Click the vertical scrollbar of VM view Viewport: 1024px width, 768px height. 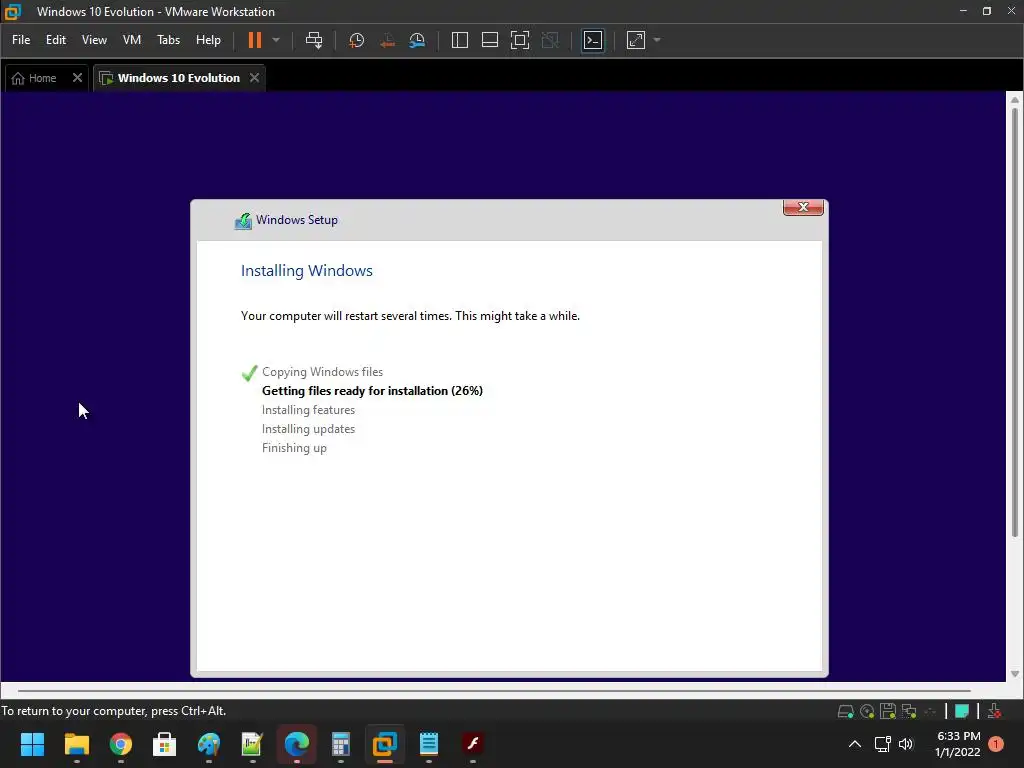[x=1015, y=323]
